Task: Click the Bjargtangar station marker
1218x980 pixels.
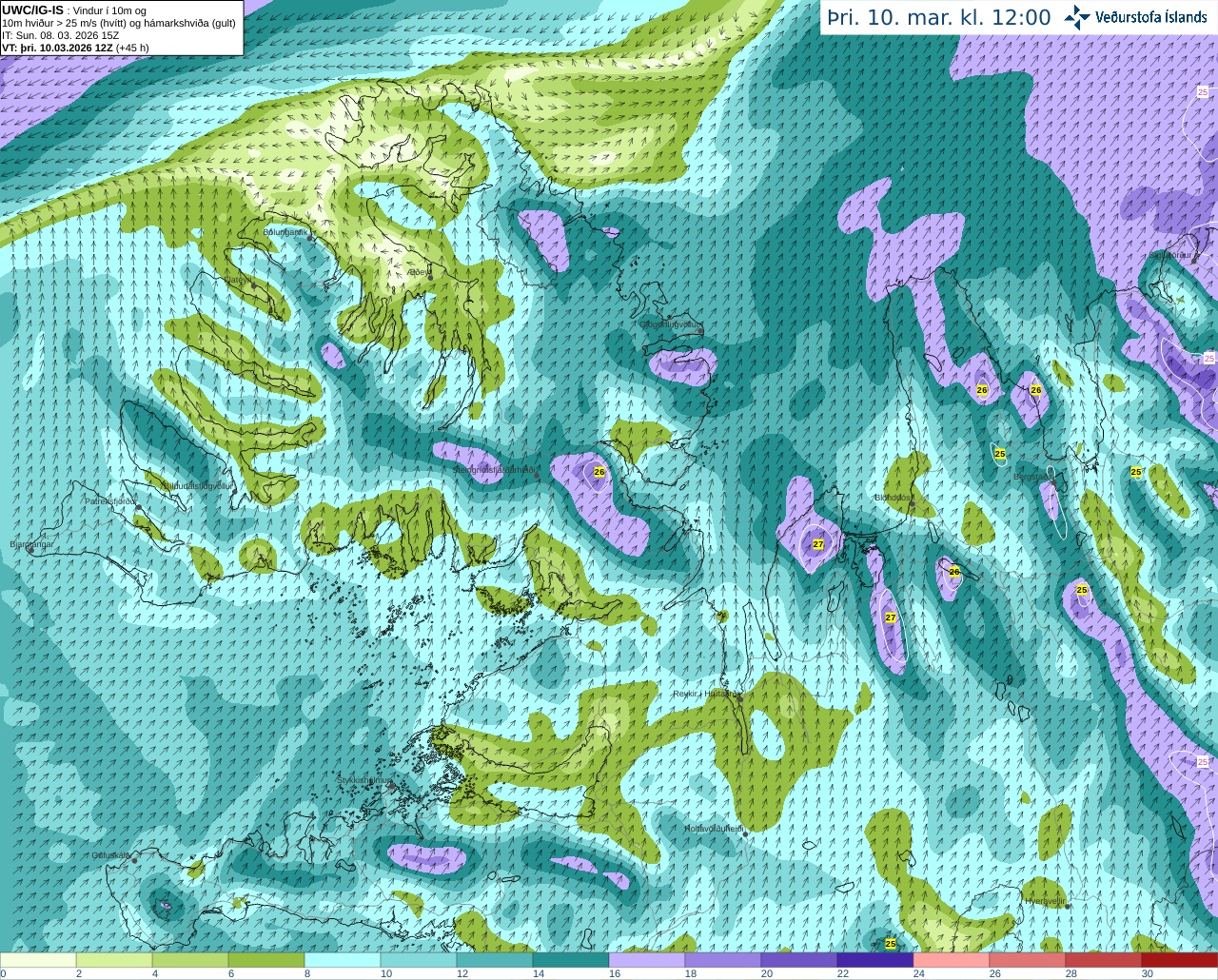Action: point(30,549)
